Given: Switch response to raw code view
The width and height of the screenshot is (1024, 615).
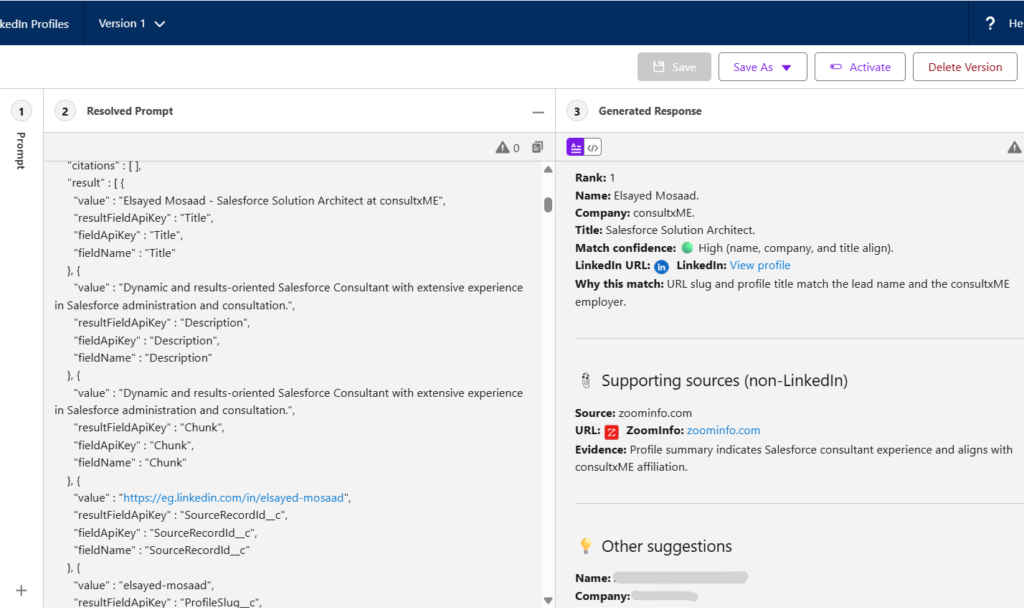Looking at the screenshot, I should click(592, 148).
